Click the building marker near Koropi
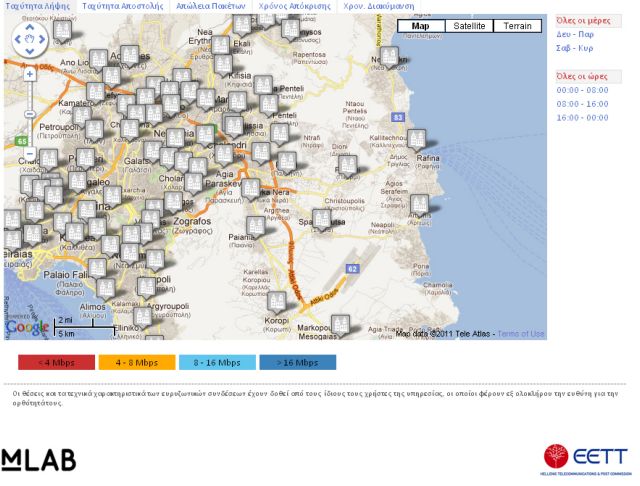 [x=277, y=300]
